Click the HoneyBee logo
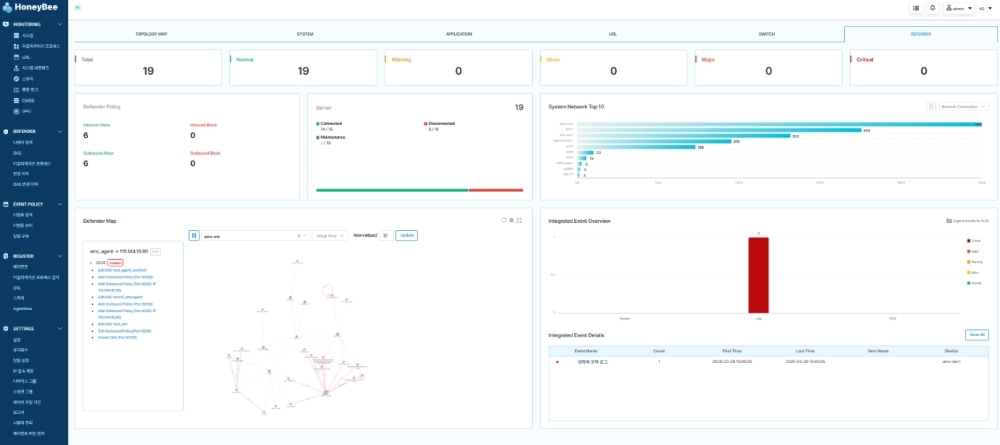The image size is (1000, 445). point(34,7)
